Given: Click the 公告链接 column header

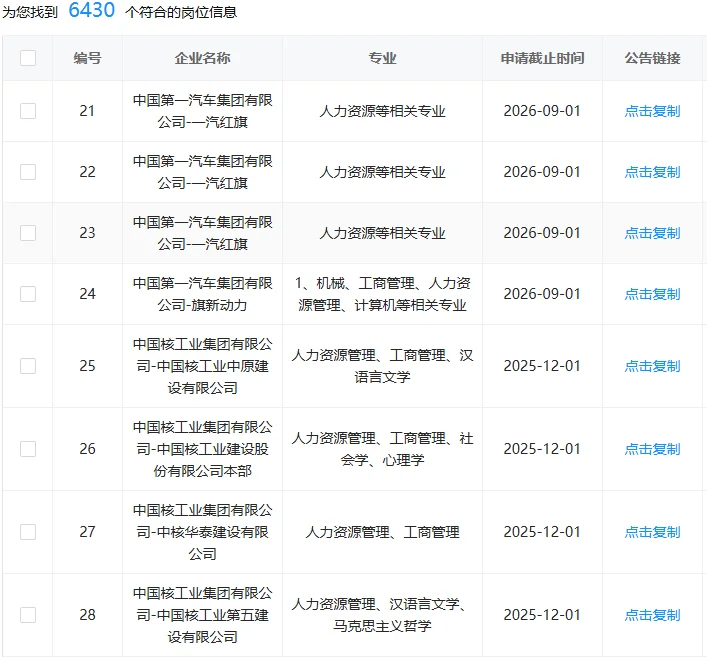Looking at the screenshot, I should (652, 58).
